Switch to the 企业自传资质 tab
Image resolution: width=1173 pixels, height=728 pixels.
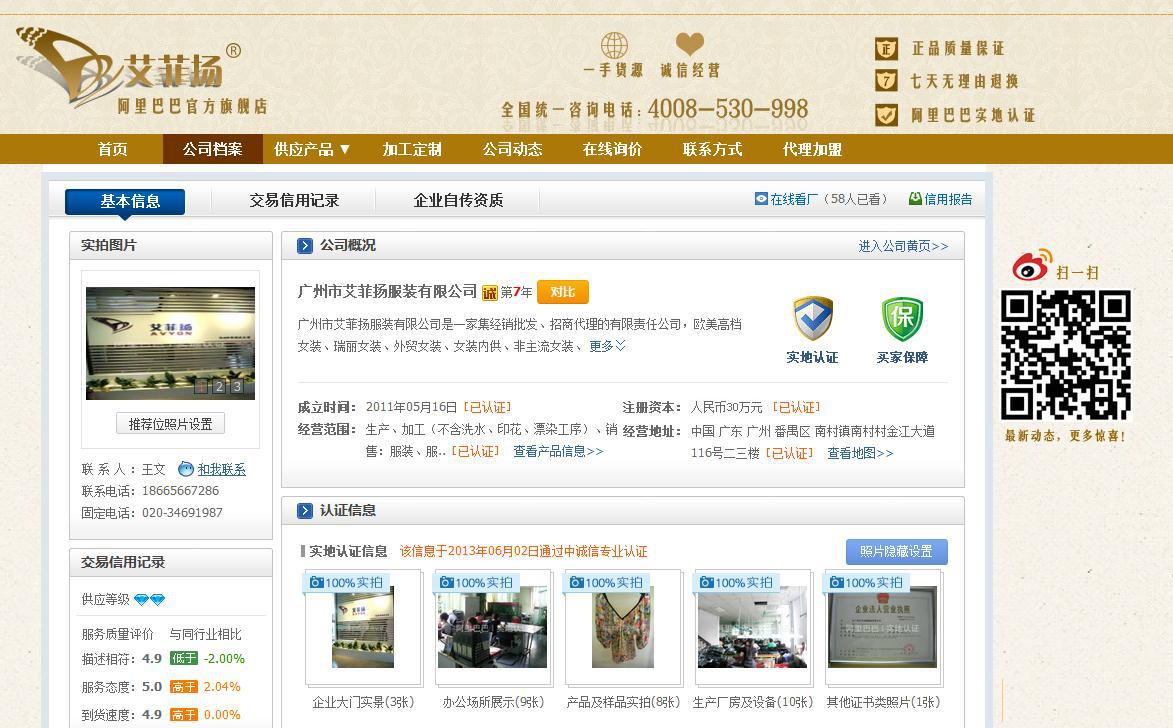pyautogui.click(x=459, y=201)
